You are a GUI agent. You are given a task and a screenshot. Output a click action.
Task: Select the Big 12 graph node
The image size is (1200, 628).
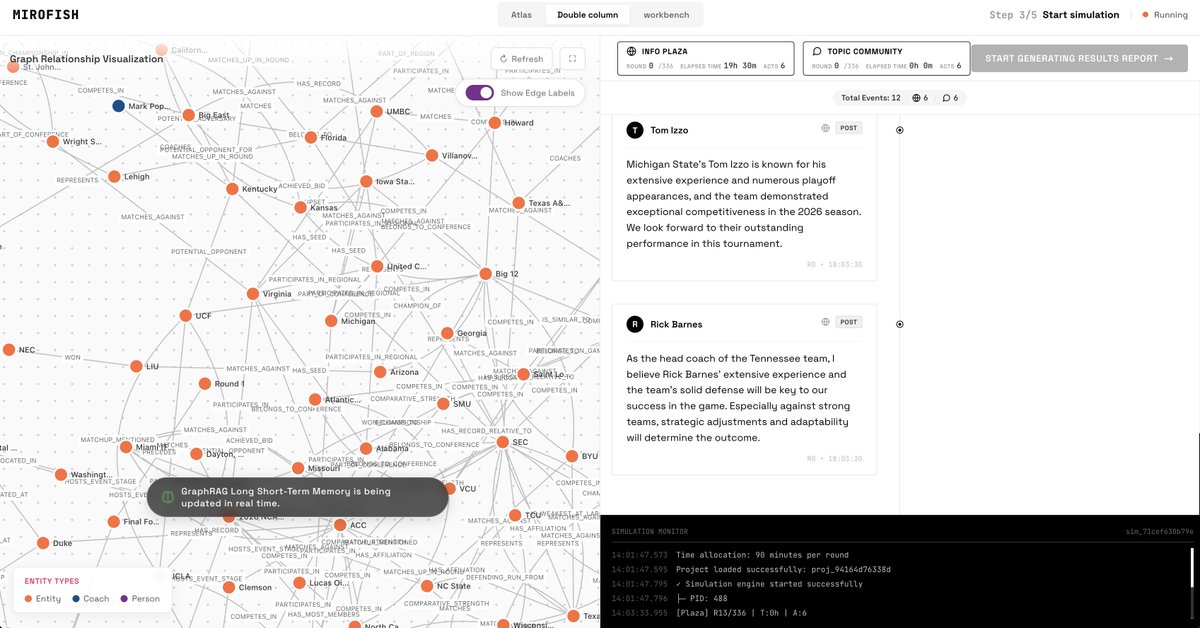tap(486, 273)
